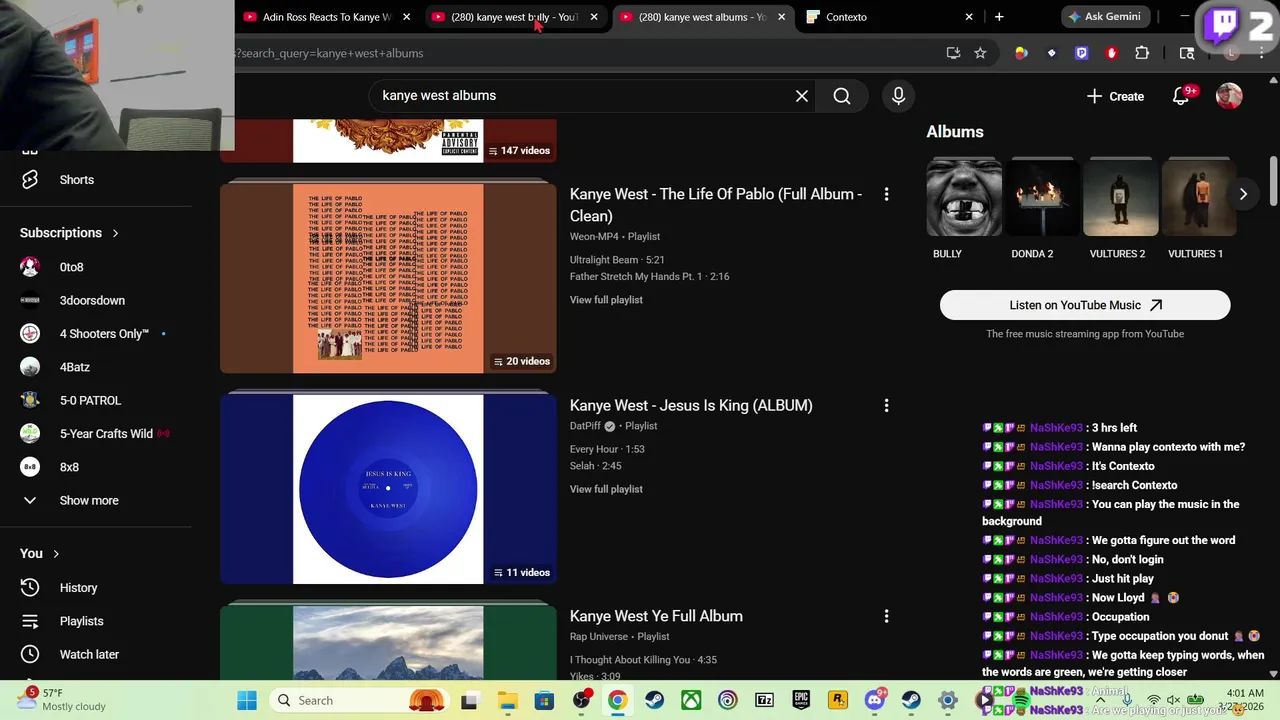Click the Create button
Viewport: 1280px width, 720px height.
(1115, 96)
